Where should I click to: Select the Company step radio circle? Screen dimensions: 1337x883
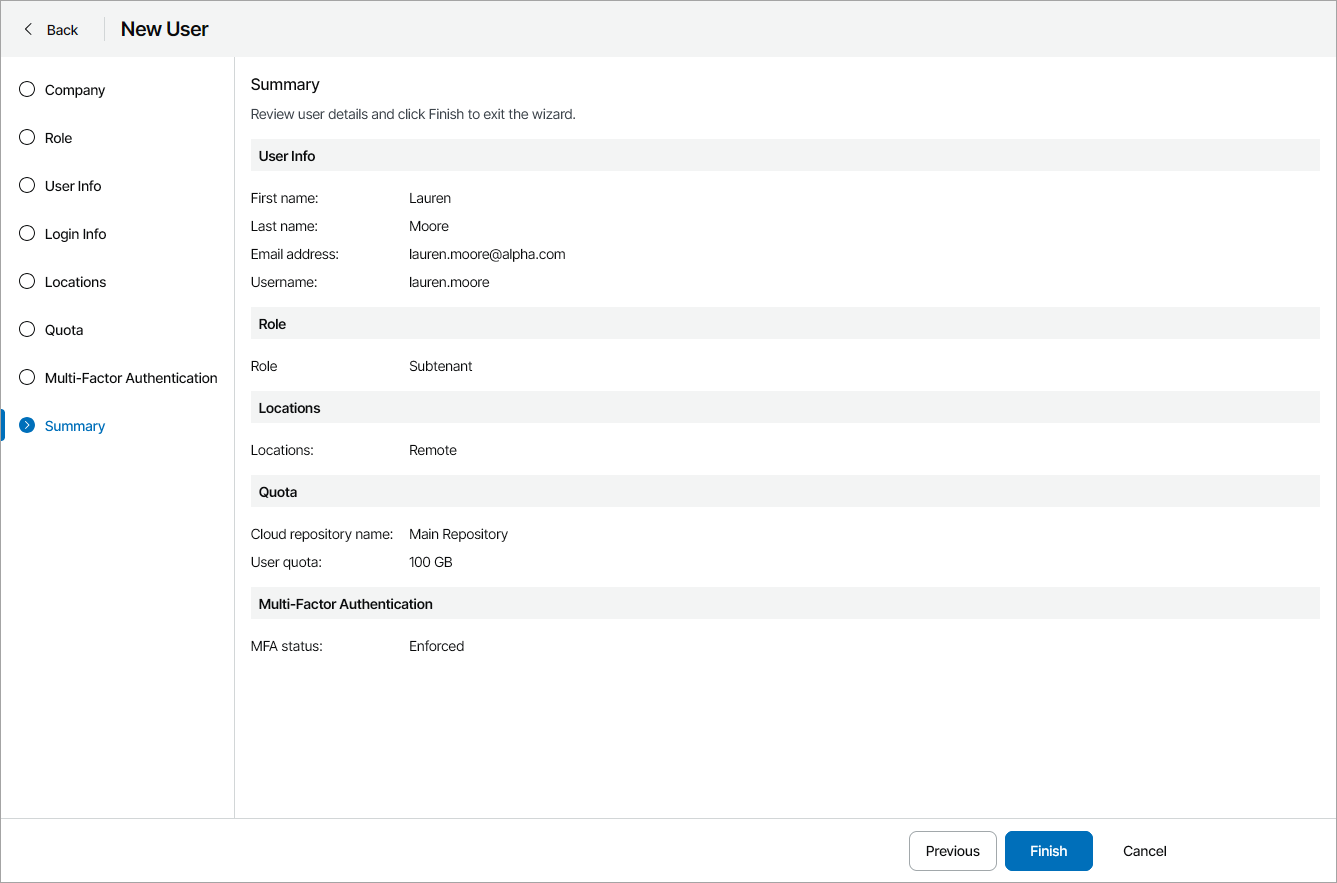(27, 90)
